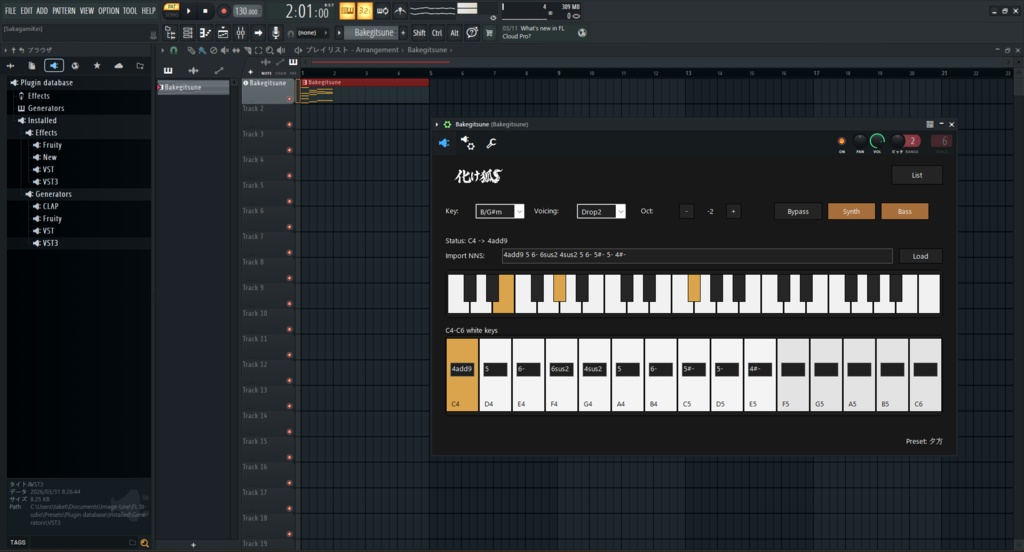This screenshot has height=552, width=1024.
Task: Toggle the plugin ON LED
Action: pos(841,141)
